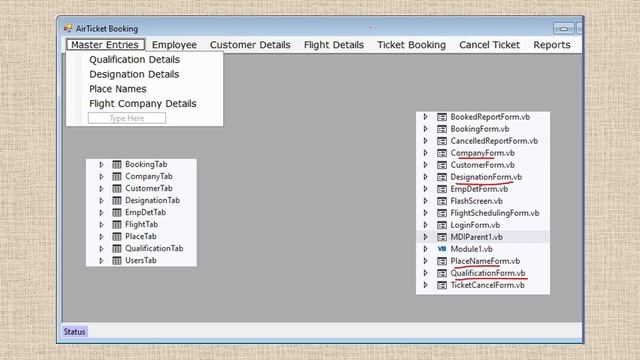Open the Reports menu
This screenshot has height=360, width=640.
tap(552, 45)
